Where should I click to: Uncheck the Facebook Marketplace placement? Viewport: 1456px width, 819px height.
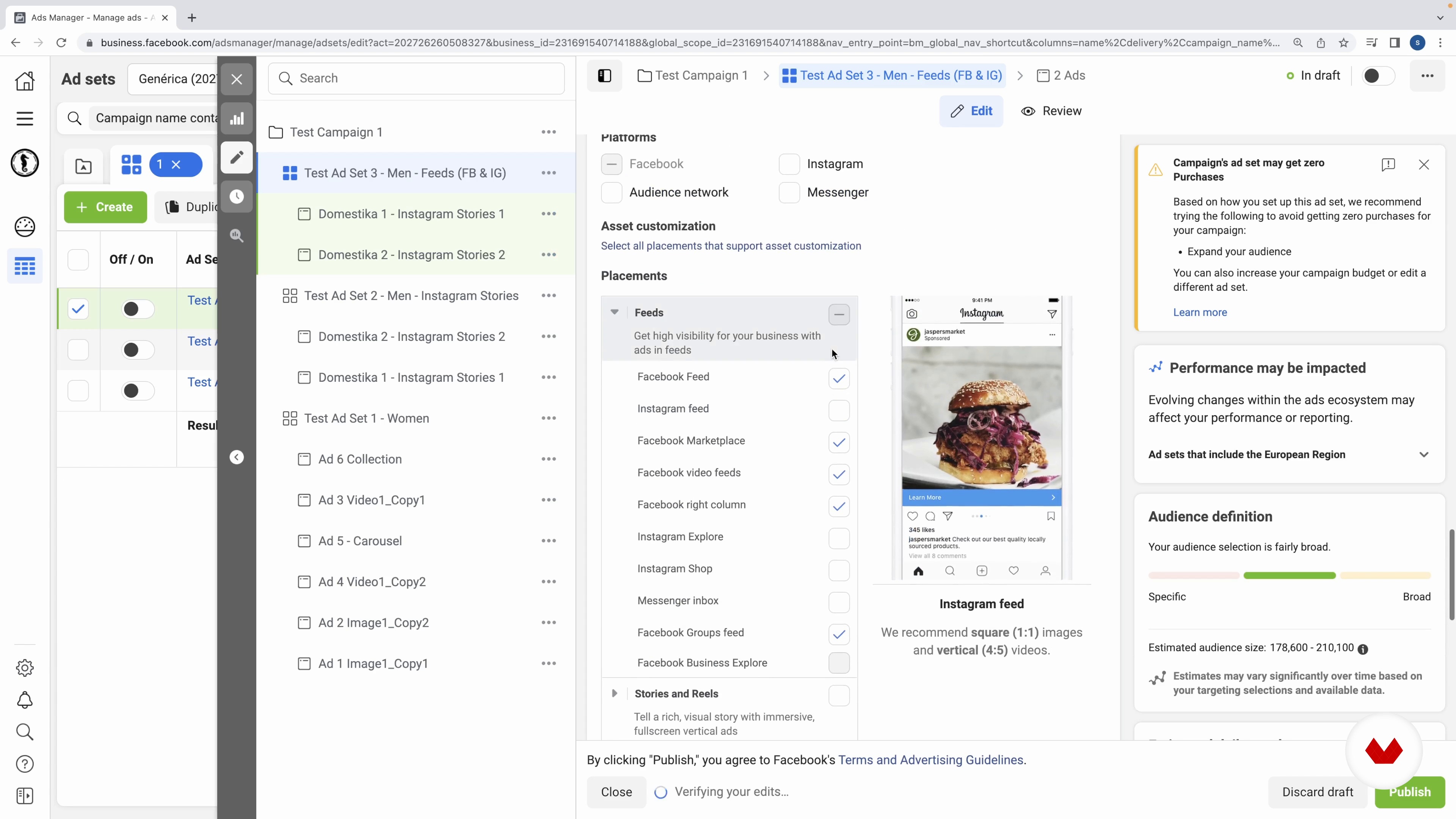tap(839, 442)
